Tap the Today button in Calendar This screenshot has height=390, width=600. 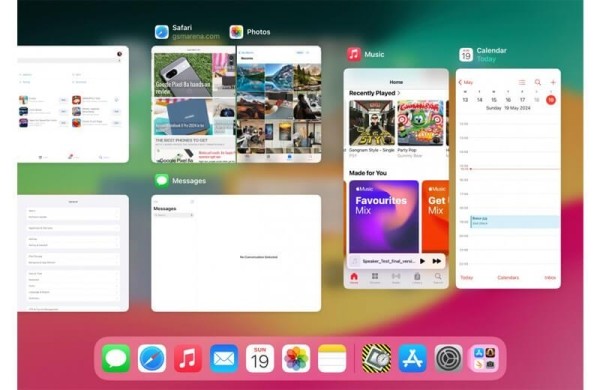coord(466,277)
